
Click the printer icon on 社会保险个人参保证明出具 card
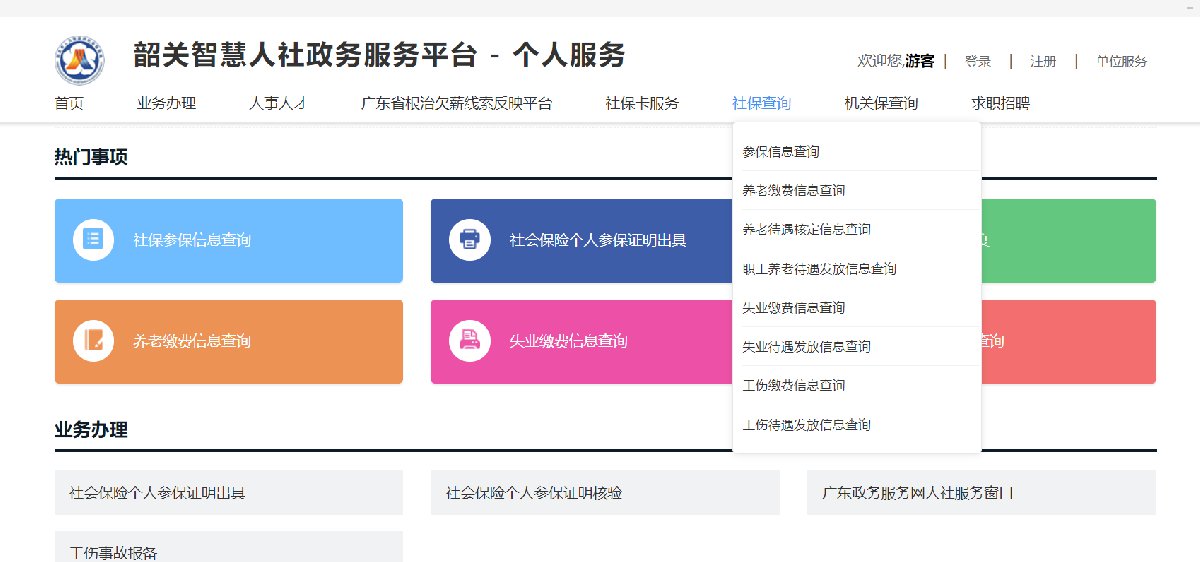click(x=470, y=240)
